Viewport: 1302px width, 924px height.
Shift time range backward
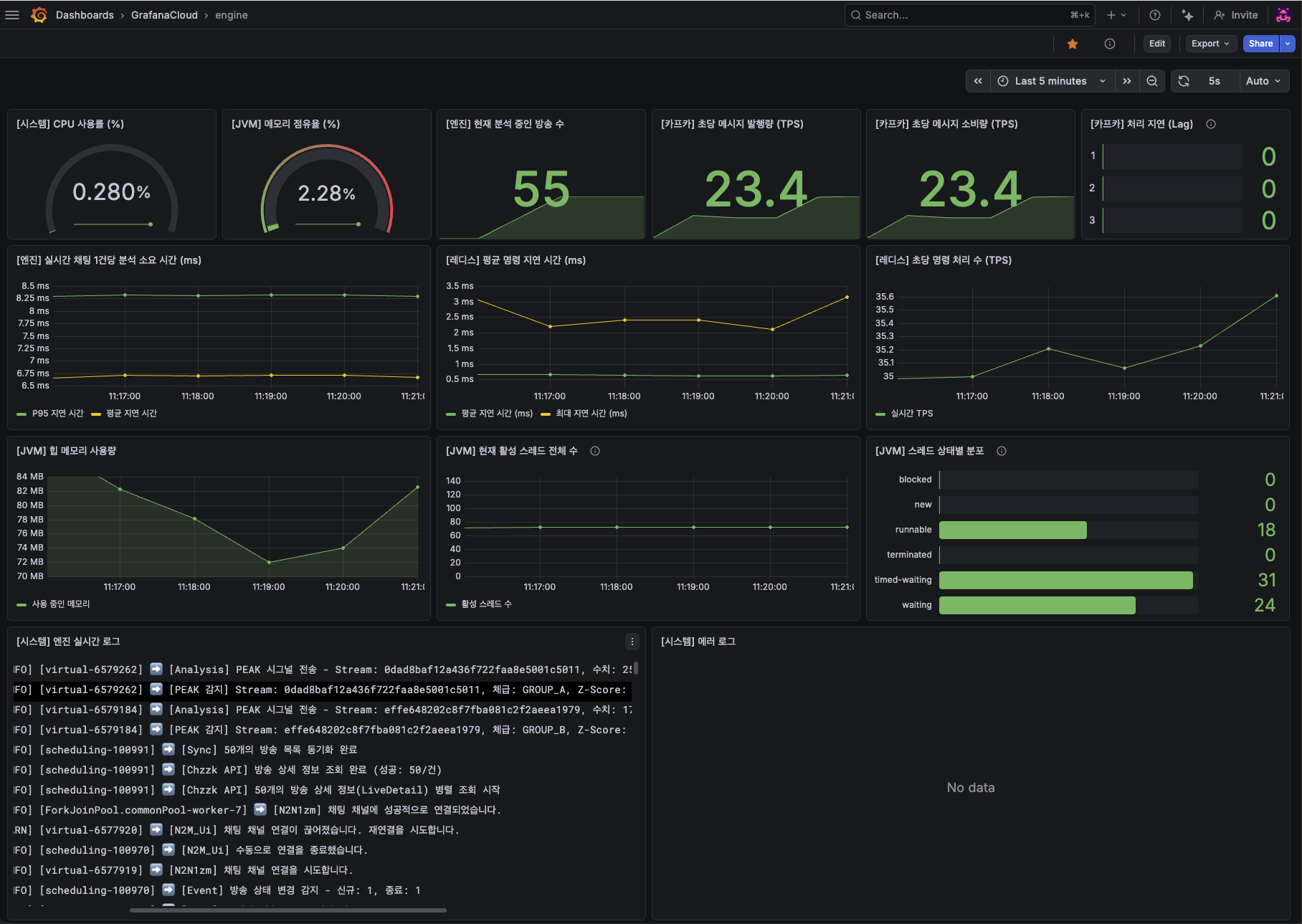[x=978, y=81]
